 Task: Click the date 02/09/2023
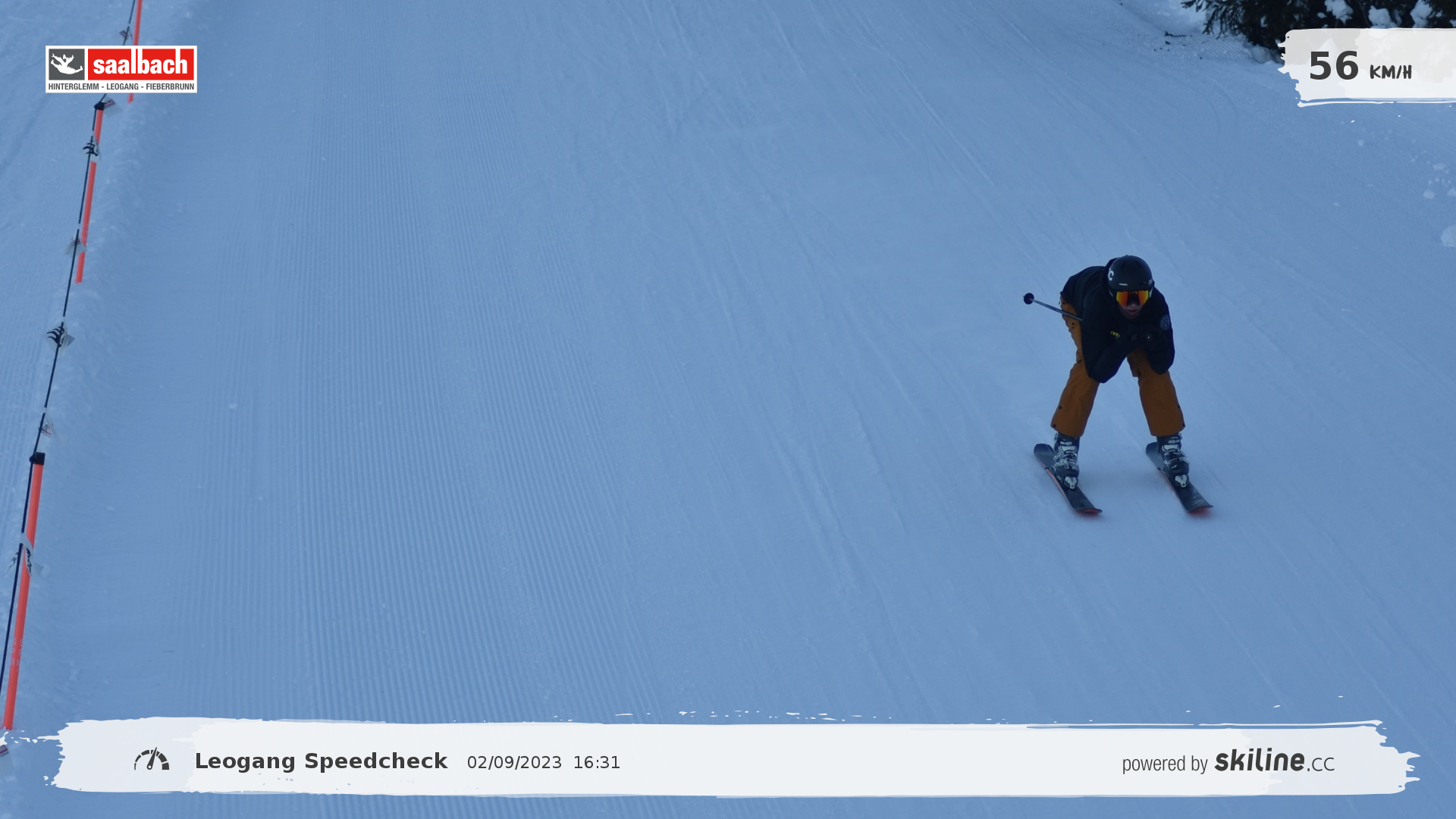click(x=514, y=763)
